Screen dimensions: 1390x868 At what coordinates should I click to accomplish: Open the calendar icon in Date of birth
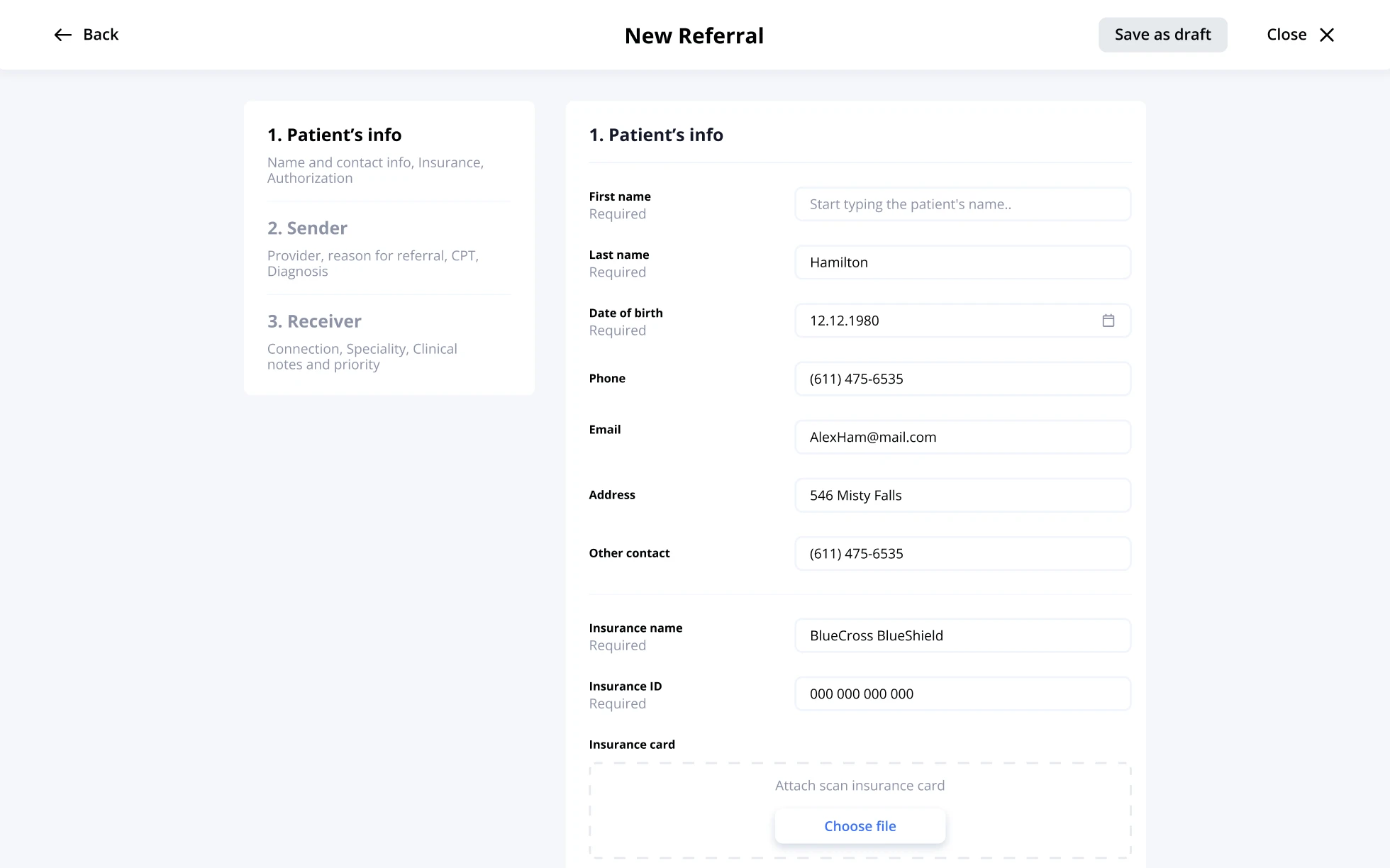click(1108, 321)
